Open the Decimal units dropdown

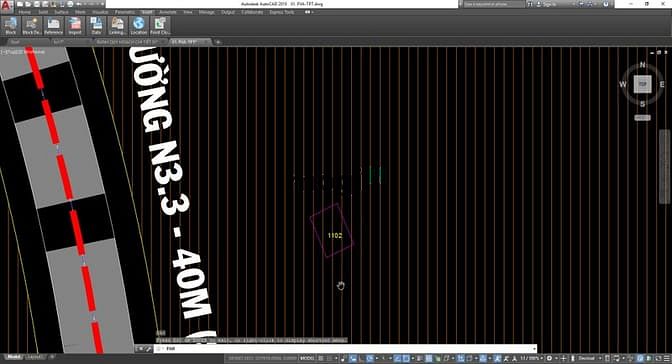(x=589, y=358)
